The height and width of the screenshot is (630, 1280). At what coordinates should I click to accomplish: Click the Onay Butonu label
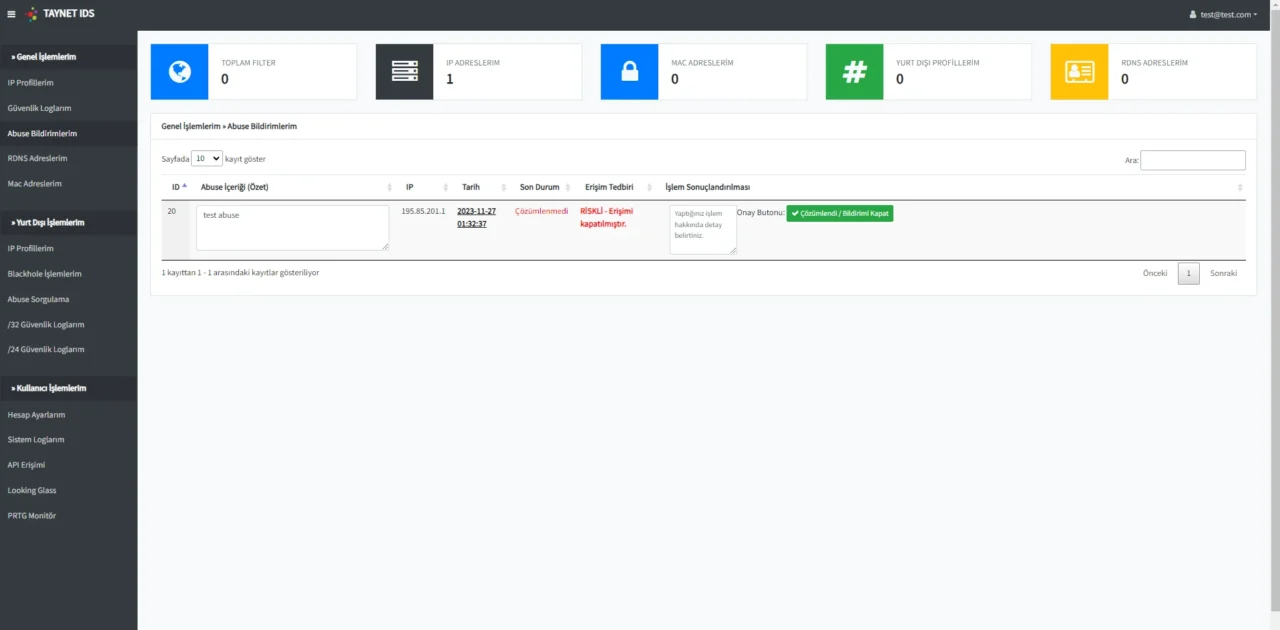tap(761, 213)
